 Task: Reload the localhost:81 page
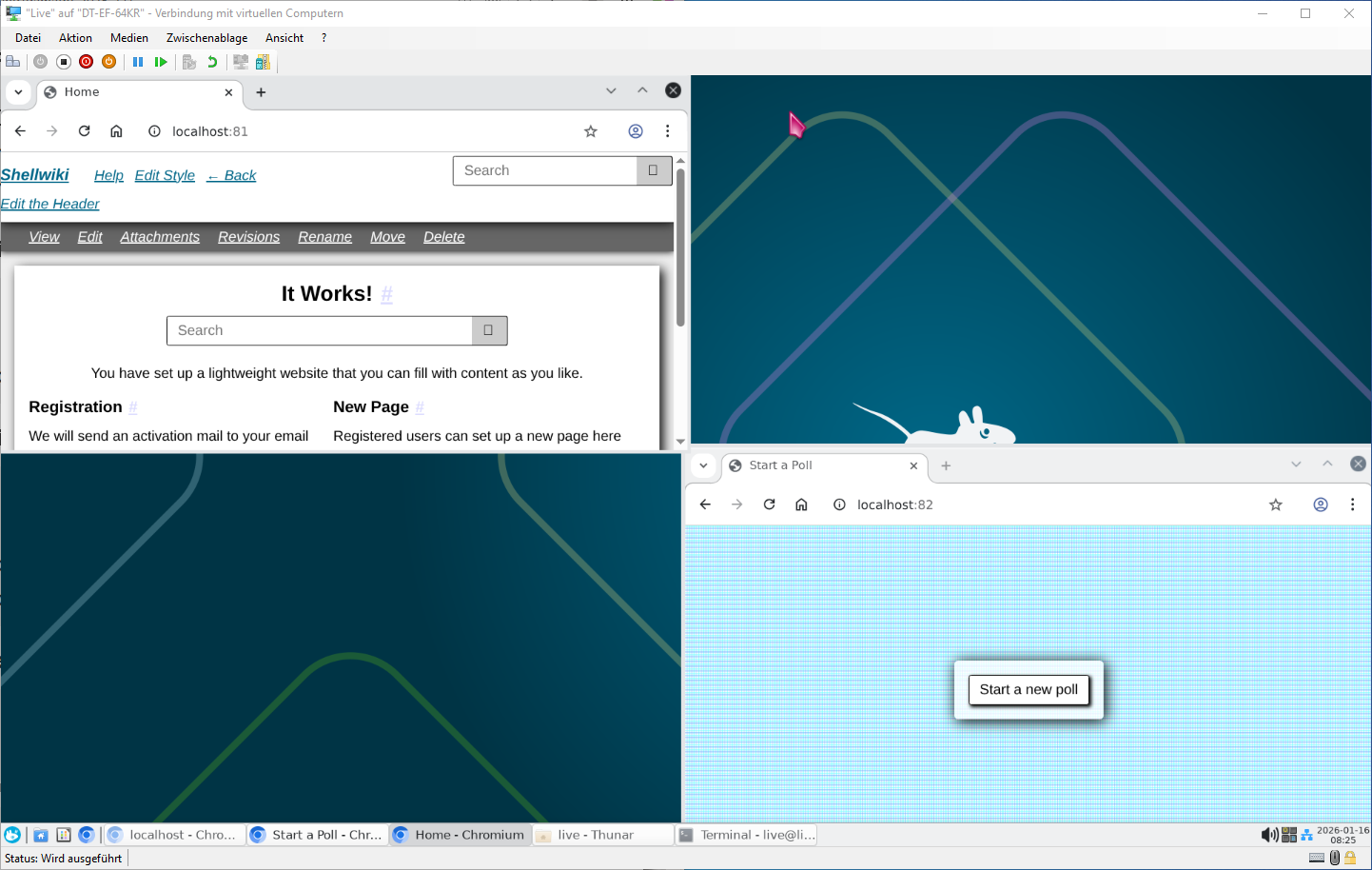tap(85, 131)
